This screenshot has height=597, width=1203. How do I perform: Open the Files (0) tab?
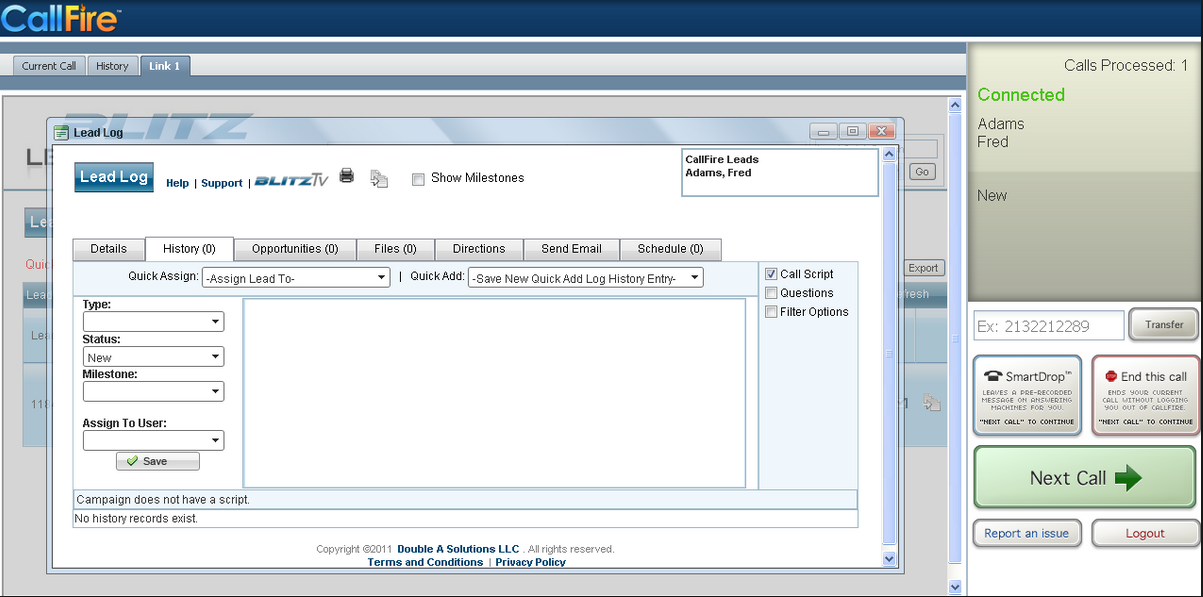click(x=395, y=249)
